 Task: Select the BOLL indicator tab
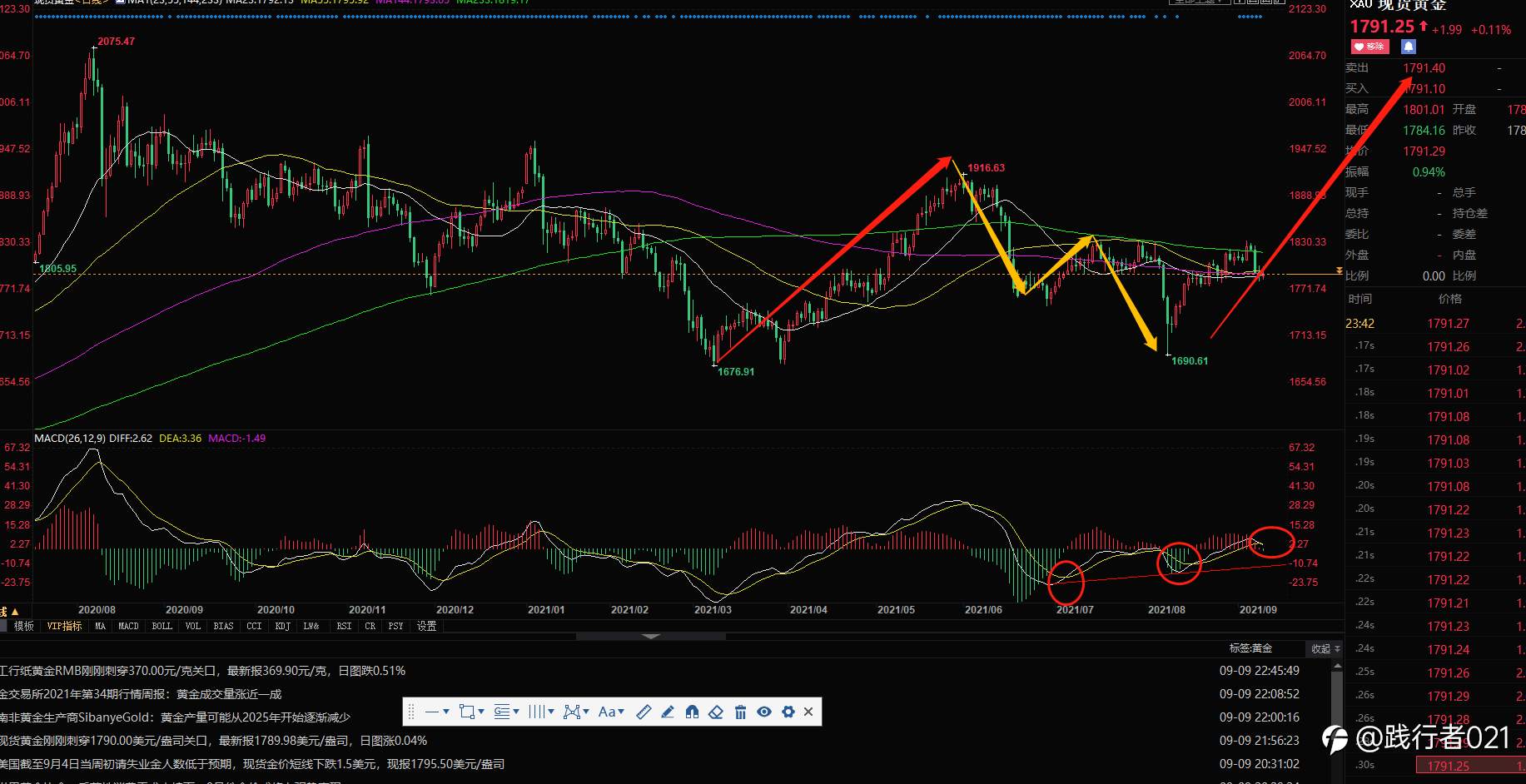162,626
